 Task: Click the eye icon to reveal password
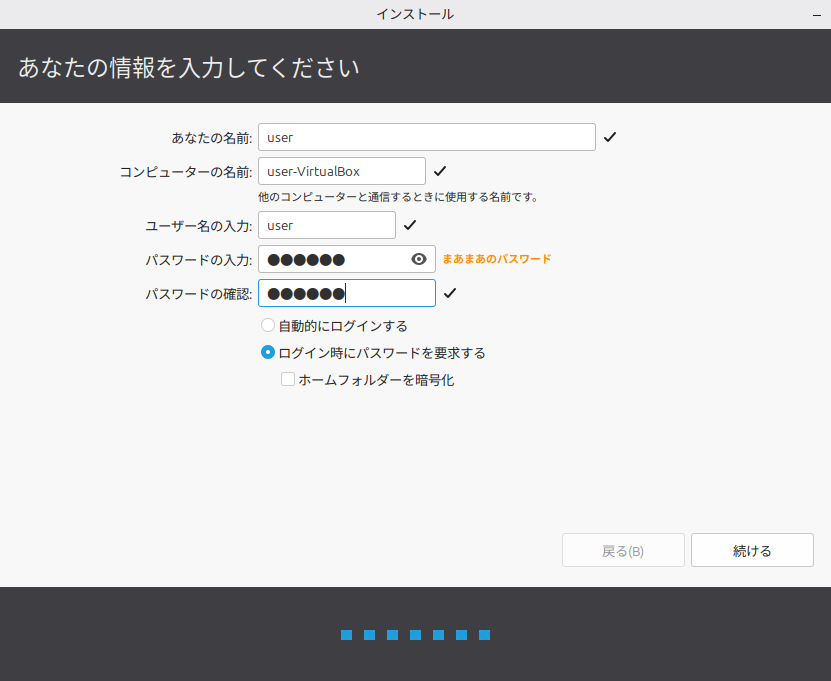419,259
